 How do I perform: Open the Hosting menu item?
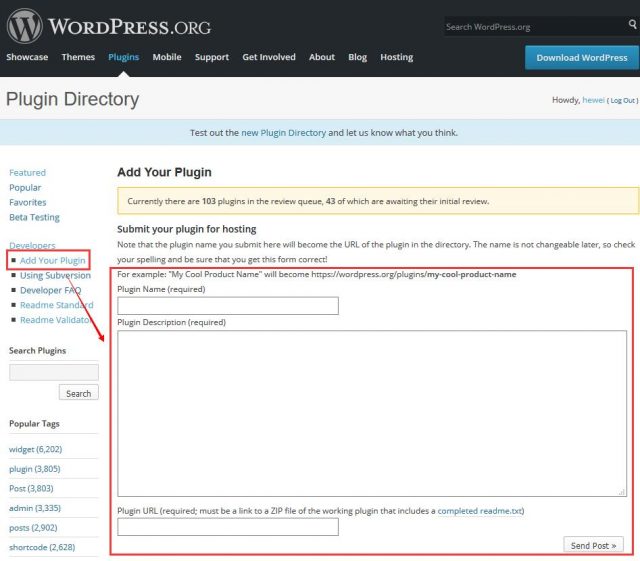coord(397,57)
